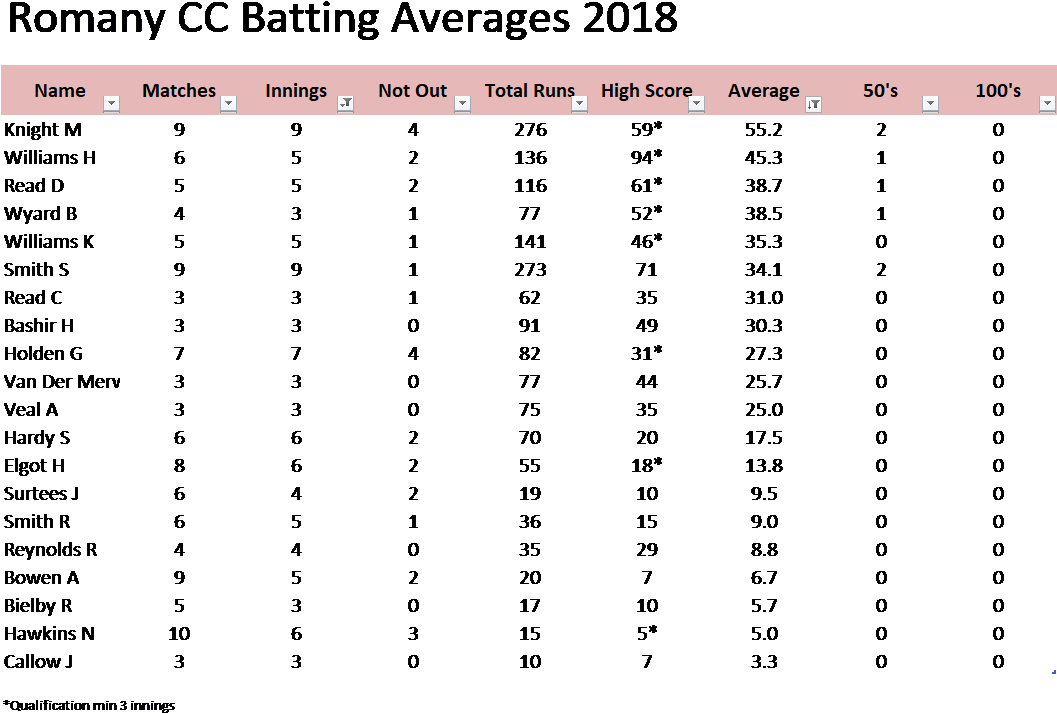This screenshot has width=1057, height=713.
Task: Click the Williams H player cell
Action: [50, 158]
